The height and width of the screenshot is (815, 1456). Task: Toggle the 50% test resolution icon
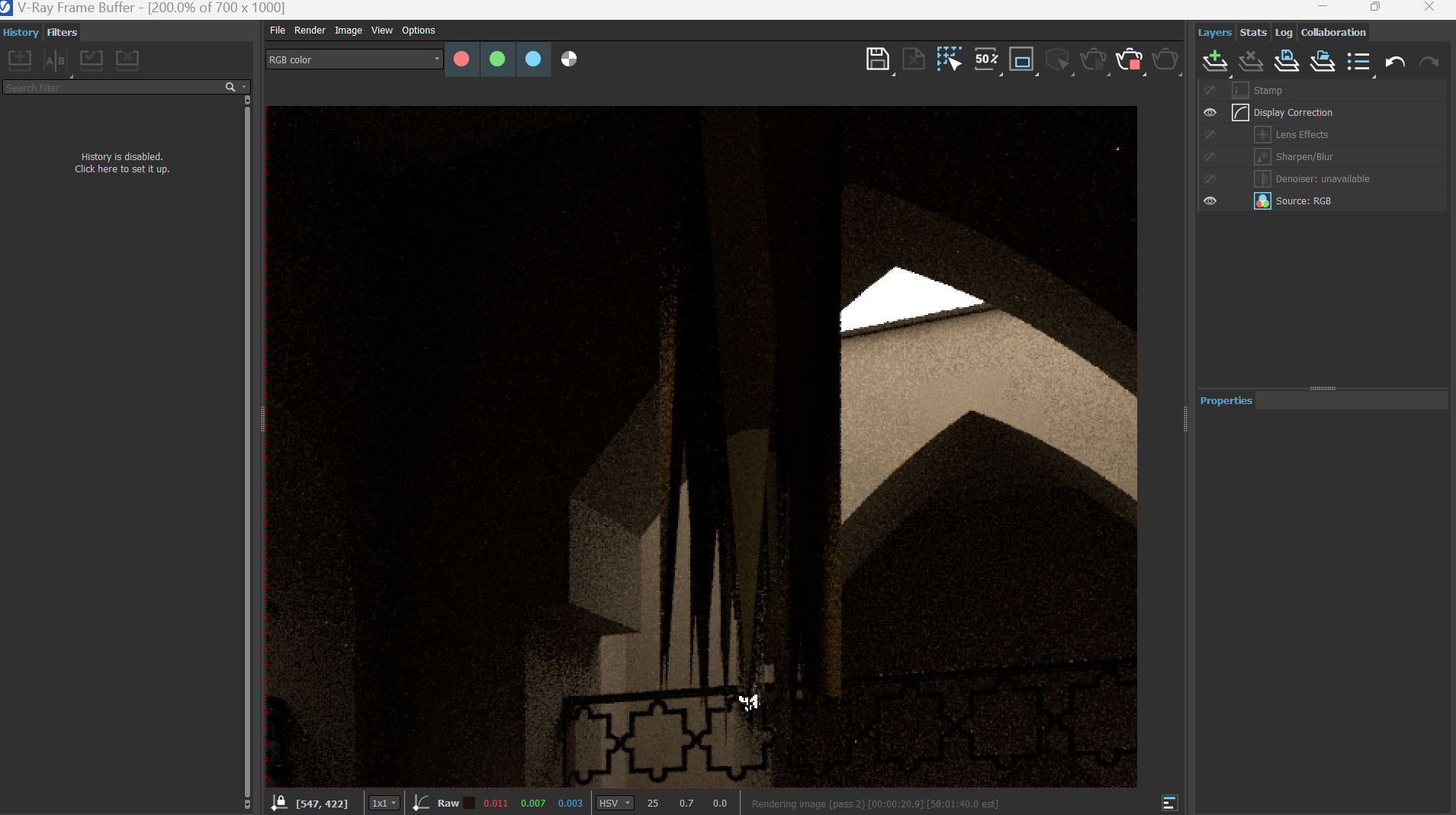tap(986, 59)
